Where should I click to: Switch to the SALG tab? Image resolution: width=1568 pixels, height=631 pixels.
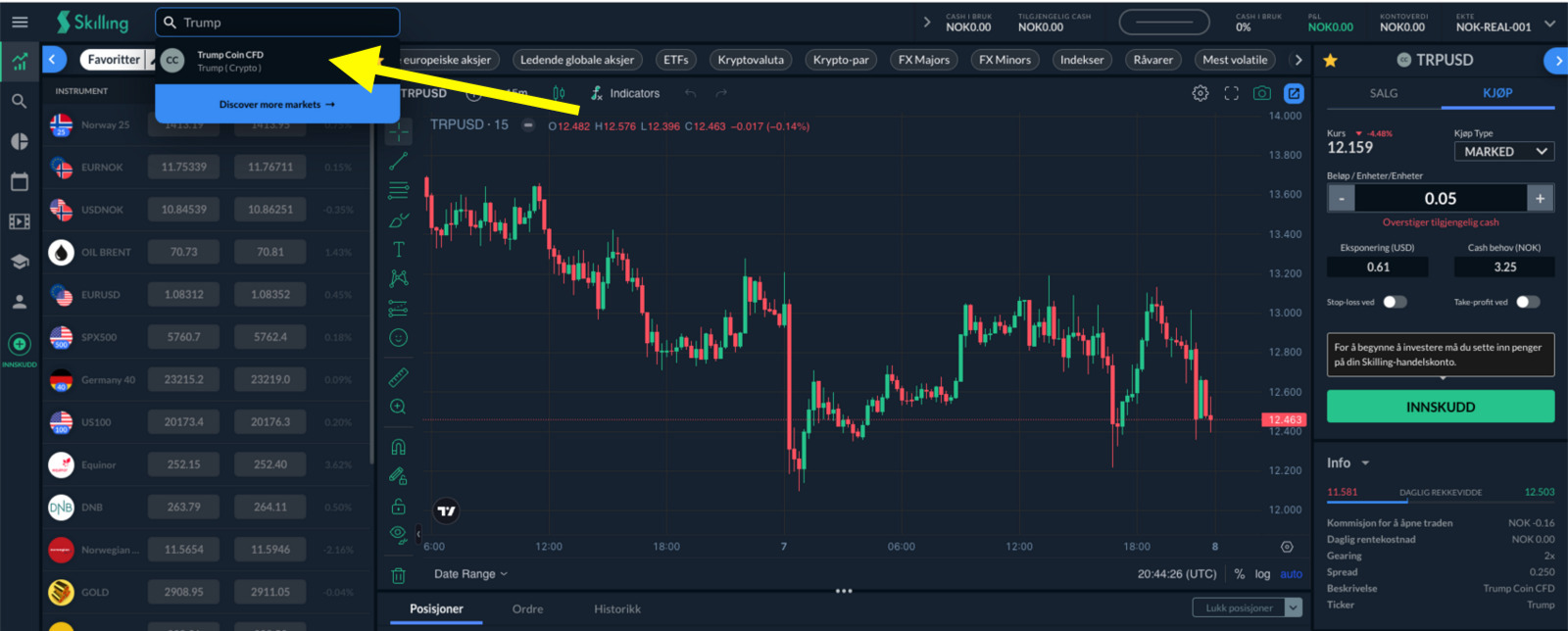point(1384,93)
